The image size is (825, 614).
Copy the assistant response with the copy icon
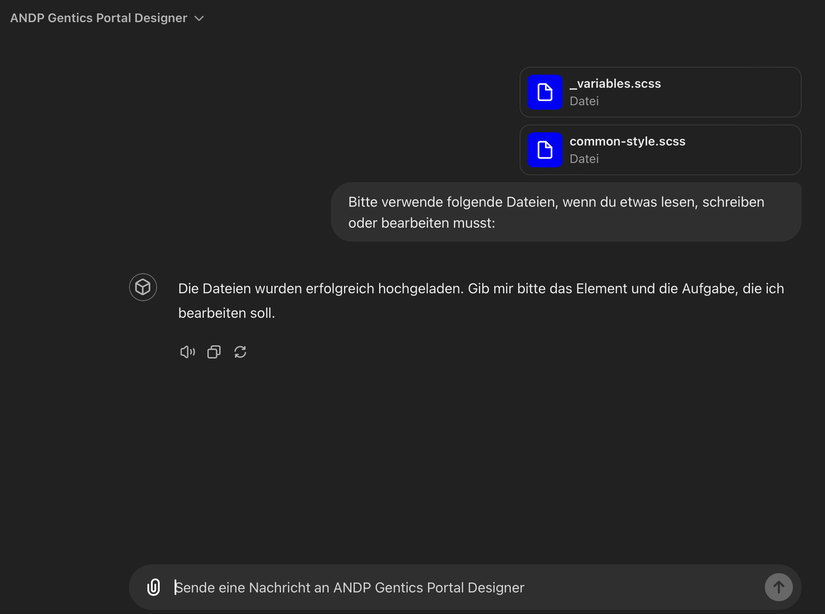[x=213, y=352]
